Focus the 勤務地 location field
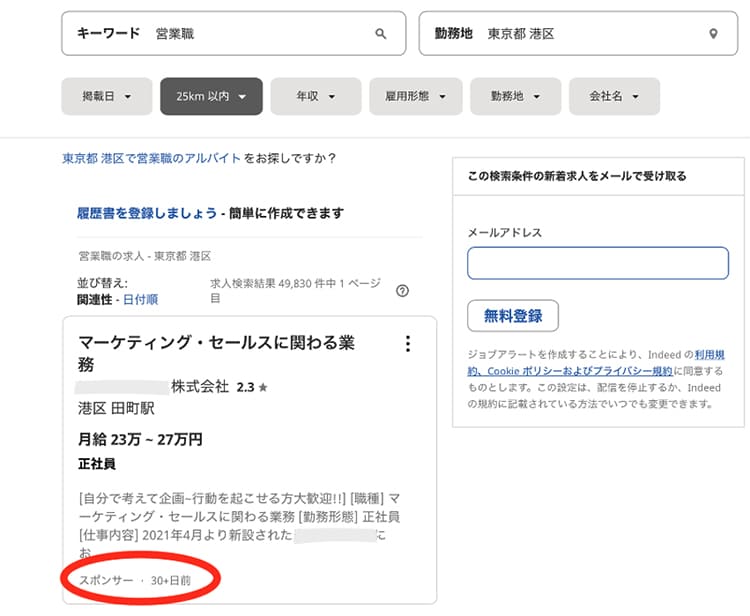This screenshot has height=616, width=750. tap(578, 33)
